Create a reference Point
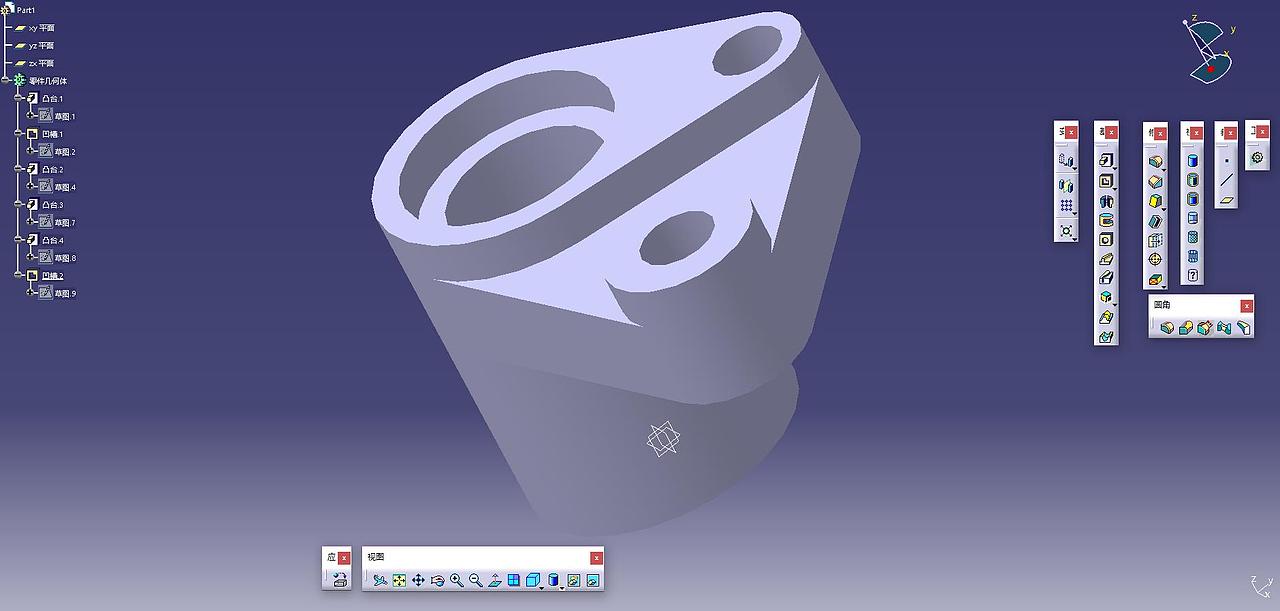1280x611 pixels. [x=1227, y=160]
